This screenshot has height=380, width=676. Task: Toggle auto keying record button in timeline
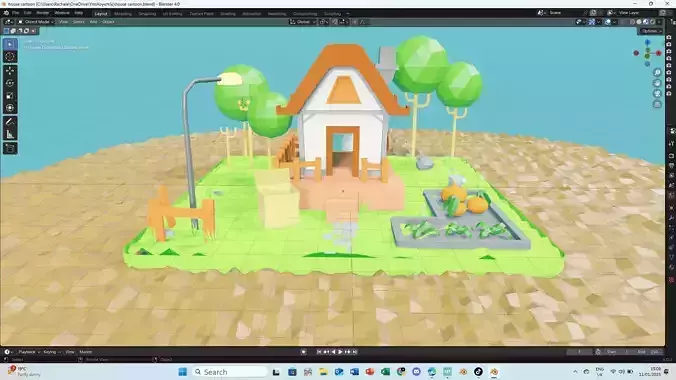[304, 352]
